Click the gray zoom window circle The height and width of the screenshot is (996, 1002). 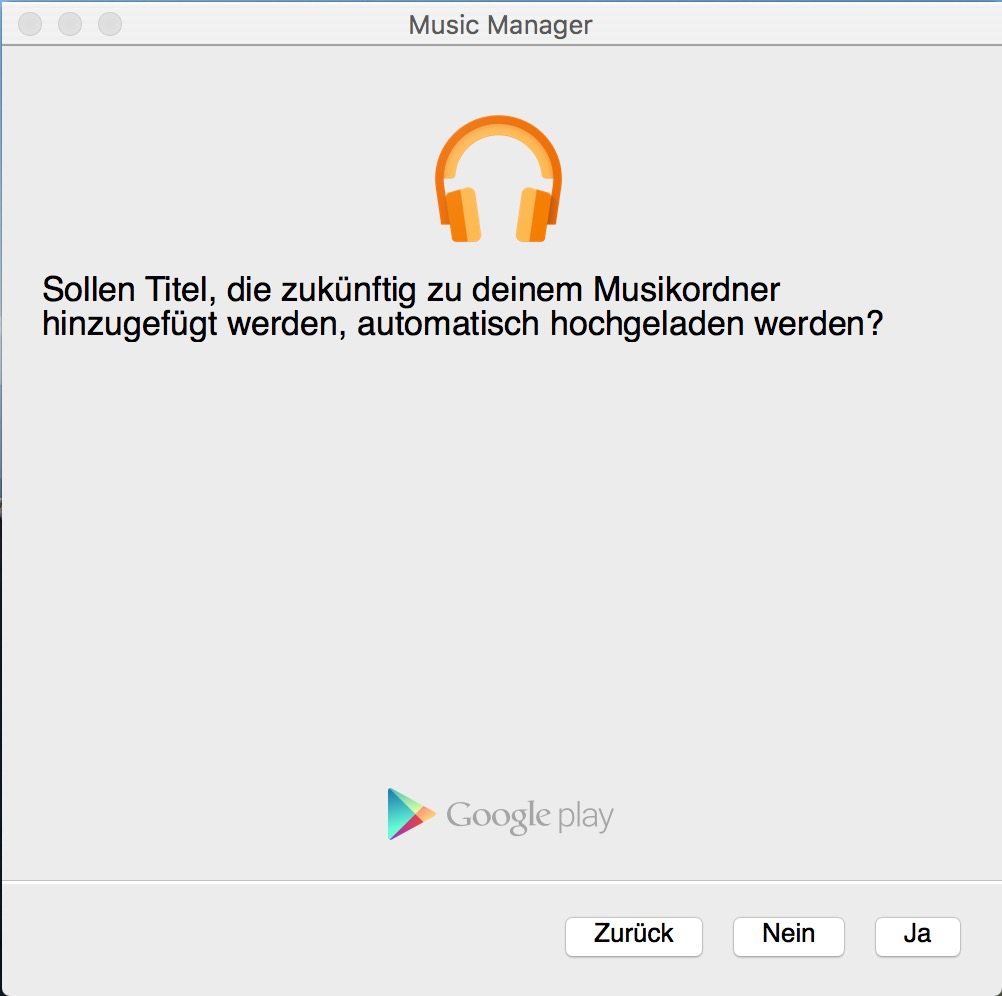point(109,24)
